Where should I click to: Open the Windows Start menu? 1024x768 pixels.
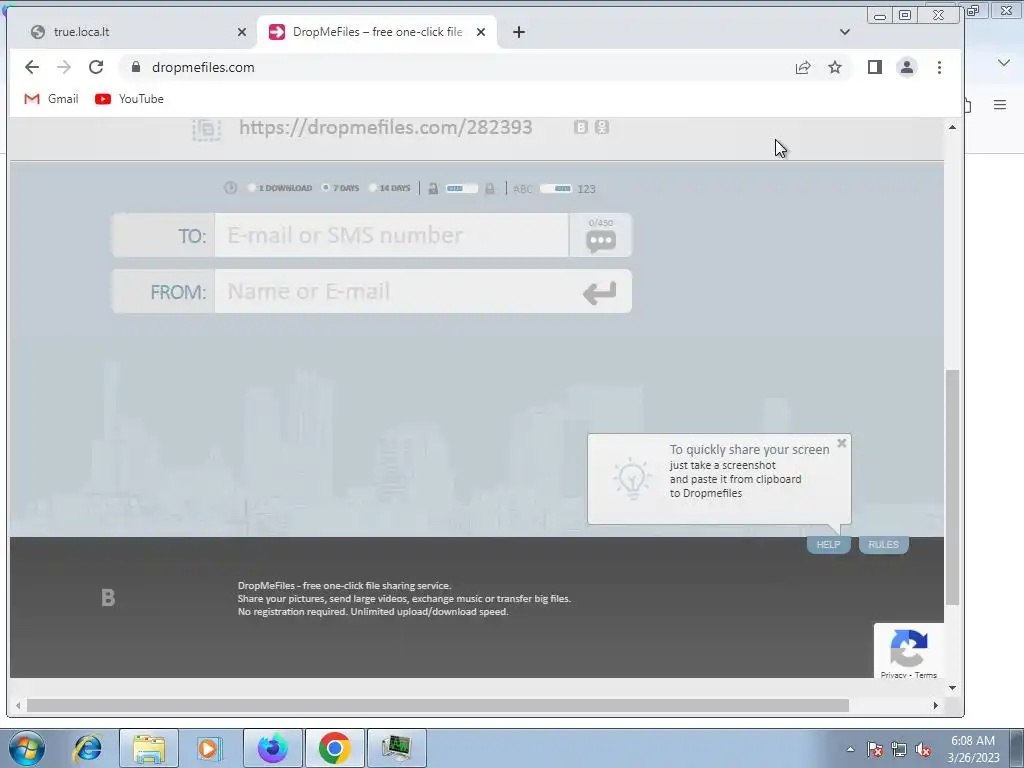(27, 748)
